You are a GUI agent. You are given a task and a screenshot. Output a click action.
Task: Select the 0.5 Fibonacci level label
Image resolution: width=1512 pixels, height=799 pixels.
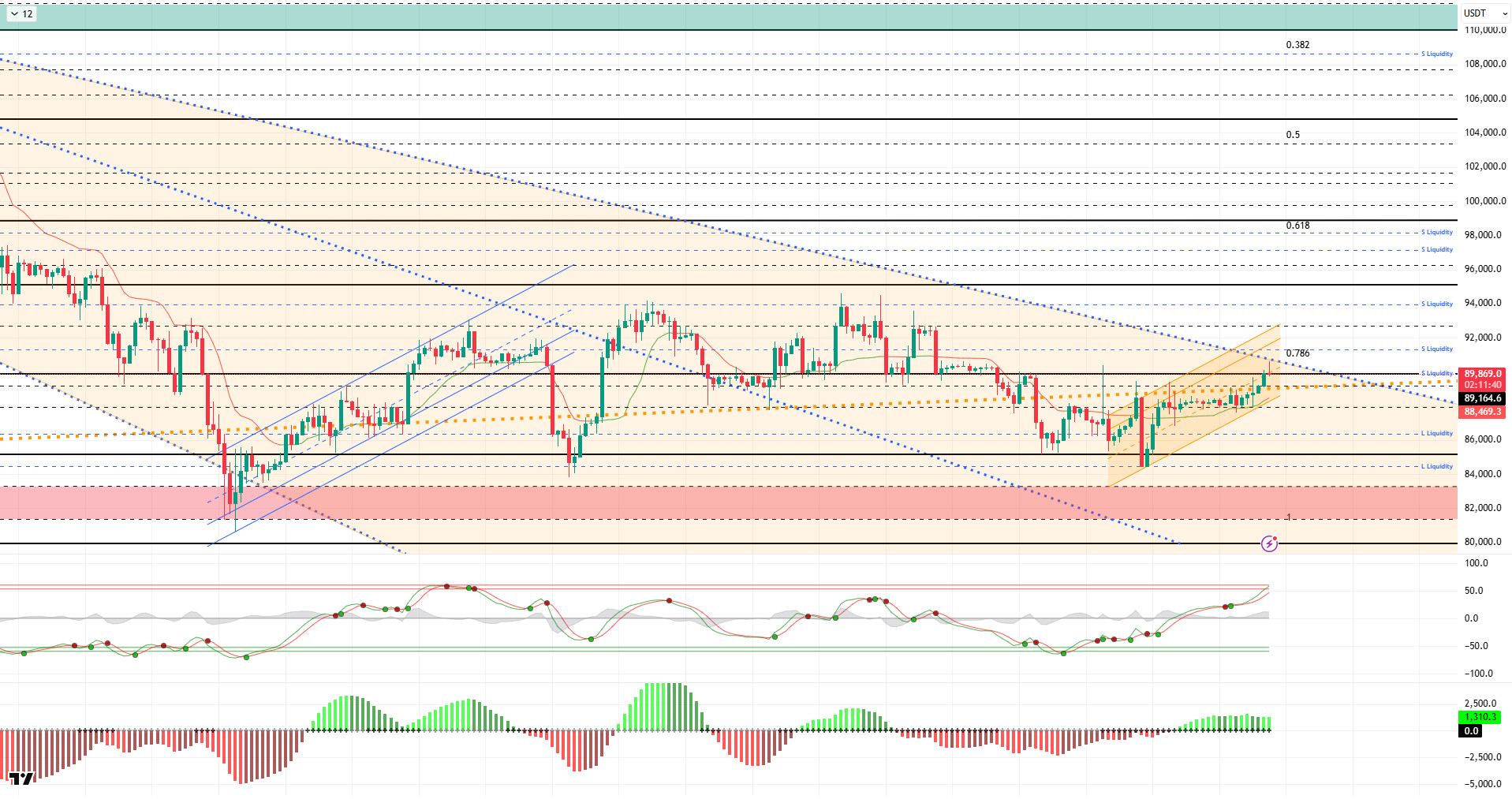point(1293,135)
